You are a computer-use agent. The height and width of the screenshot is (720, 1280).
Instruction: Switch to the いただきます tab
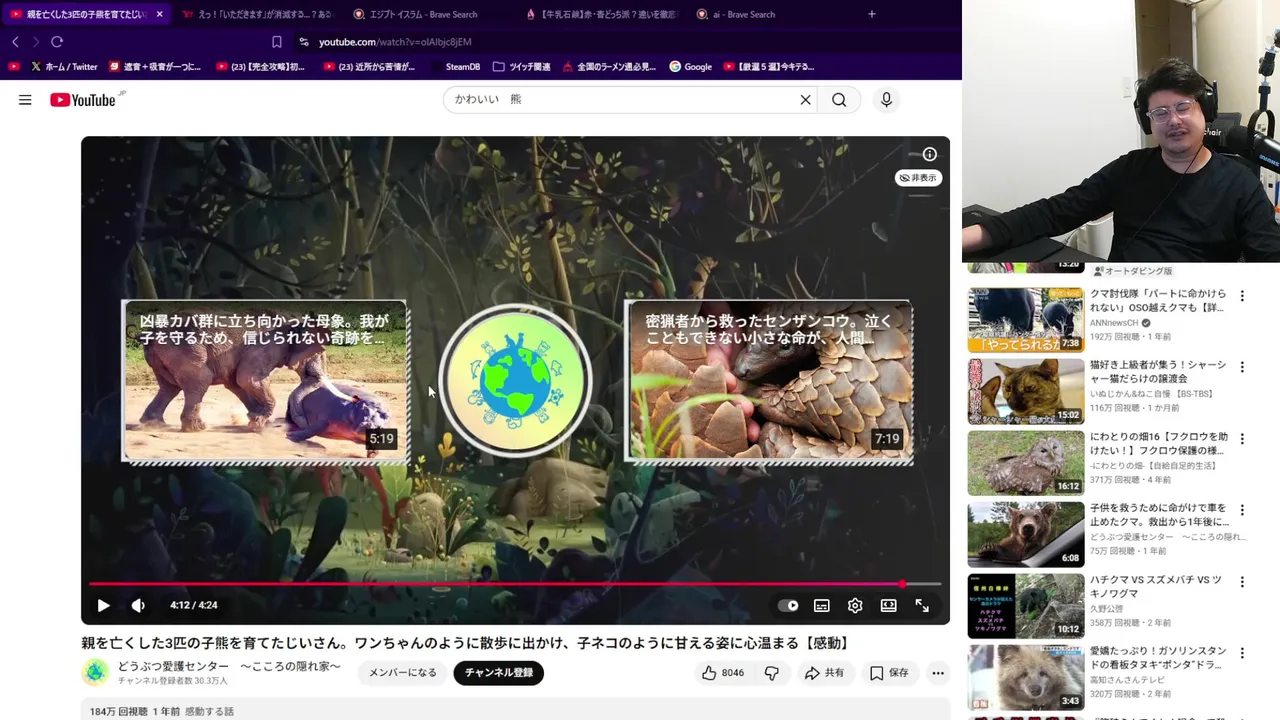pyautogui.click(x=257, y=14)
